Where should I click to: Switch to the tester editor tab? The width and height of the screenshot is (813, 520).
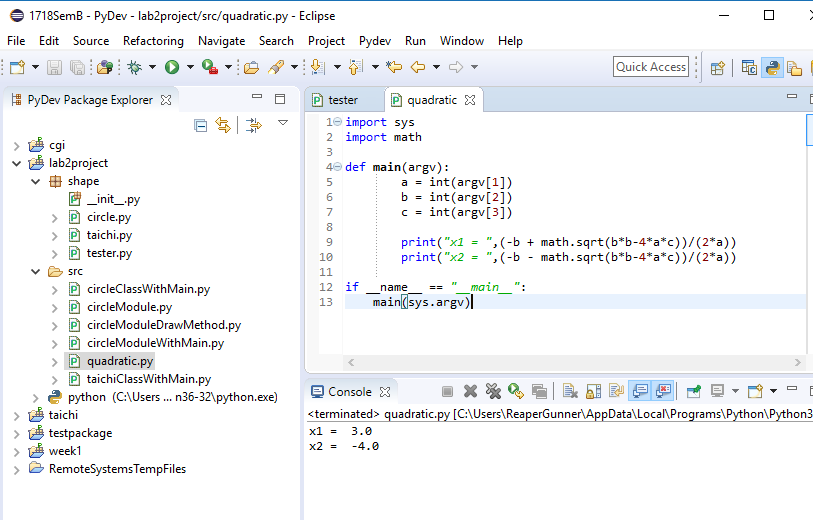click(x=343, y=100)
